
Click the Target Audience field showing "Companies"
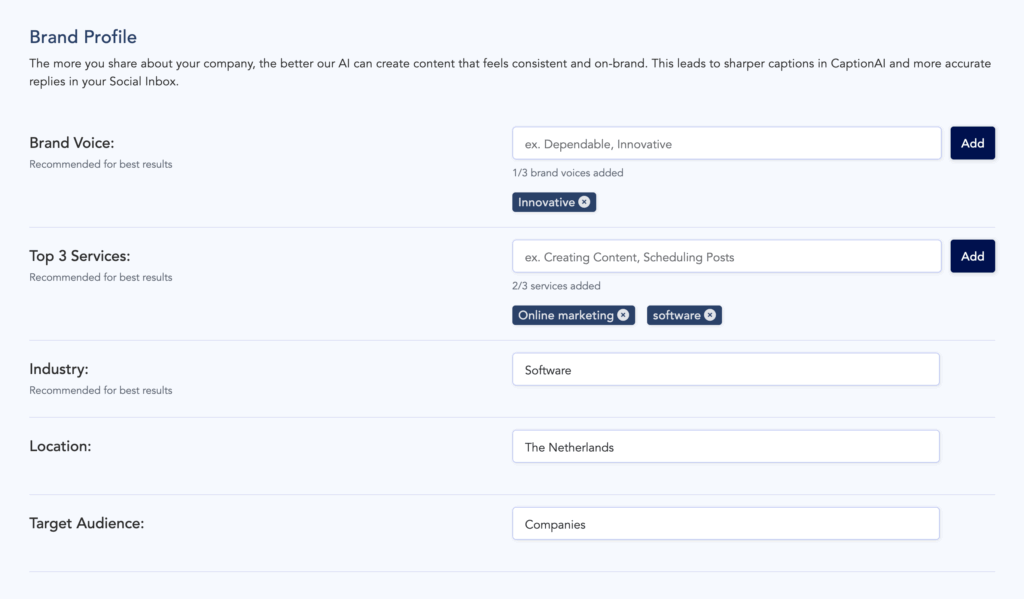coord(725,523)
